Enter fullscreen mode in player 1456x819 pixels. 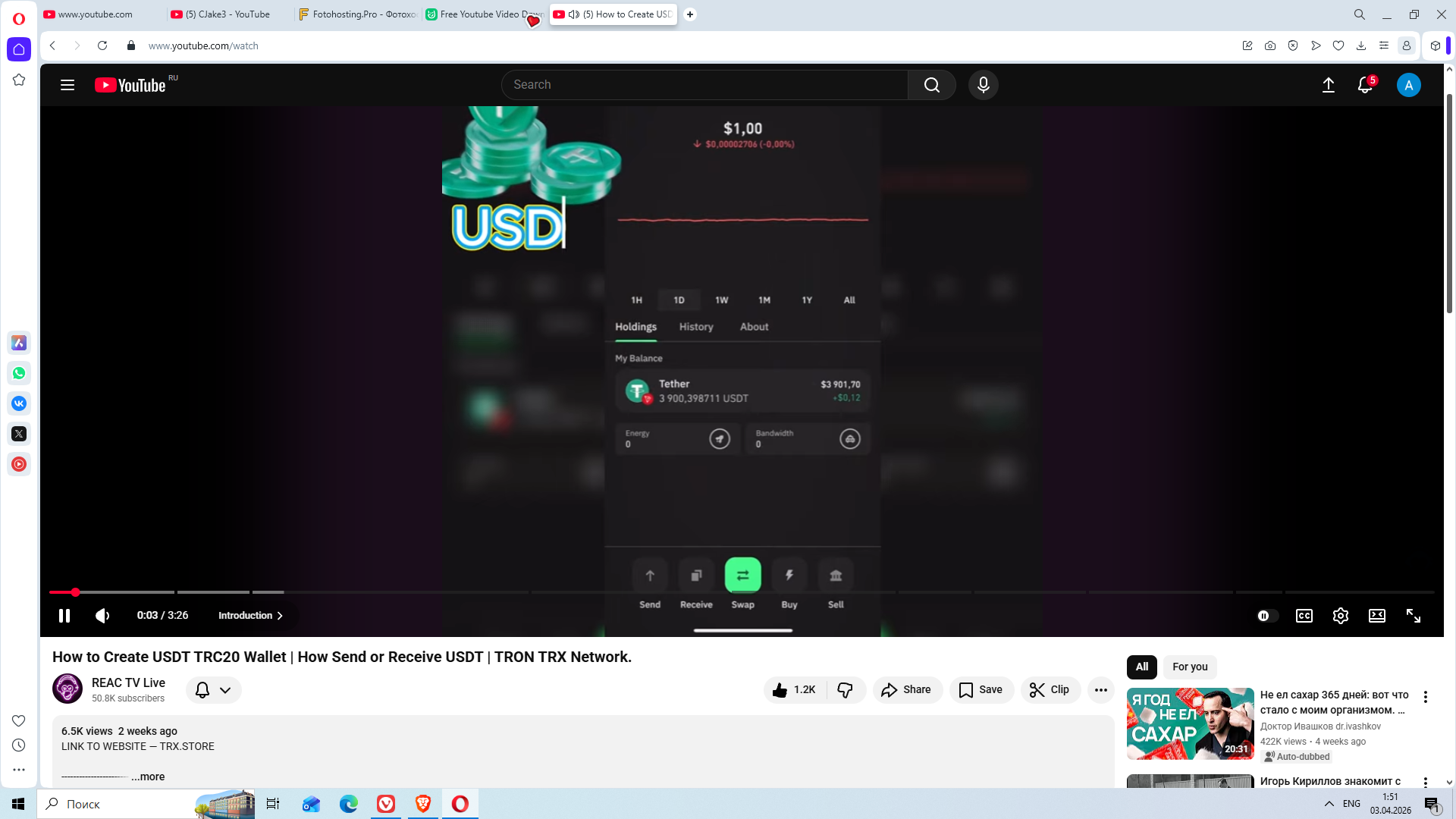click(x=1413, y=616)
